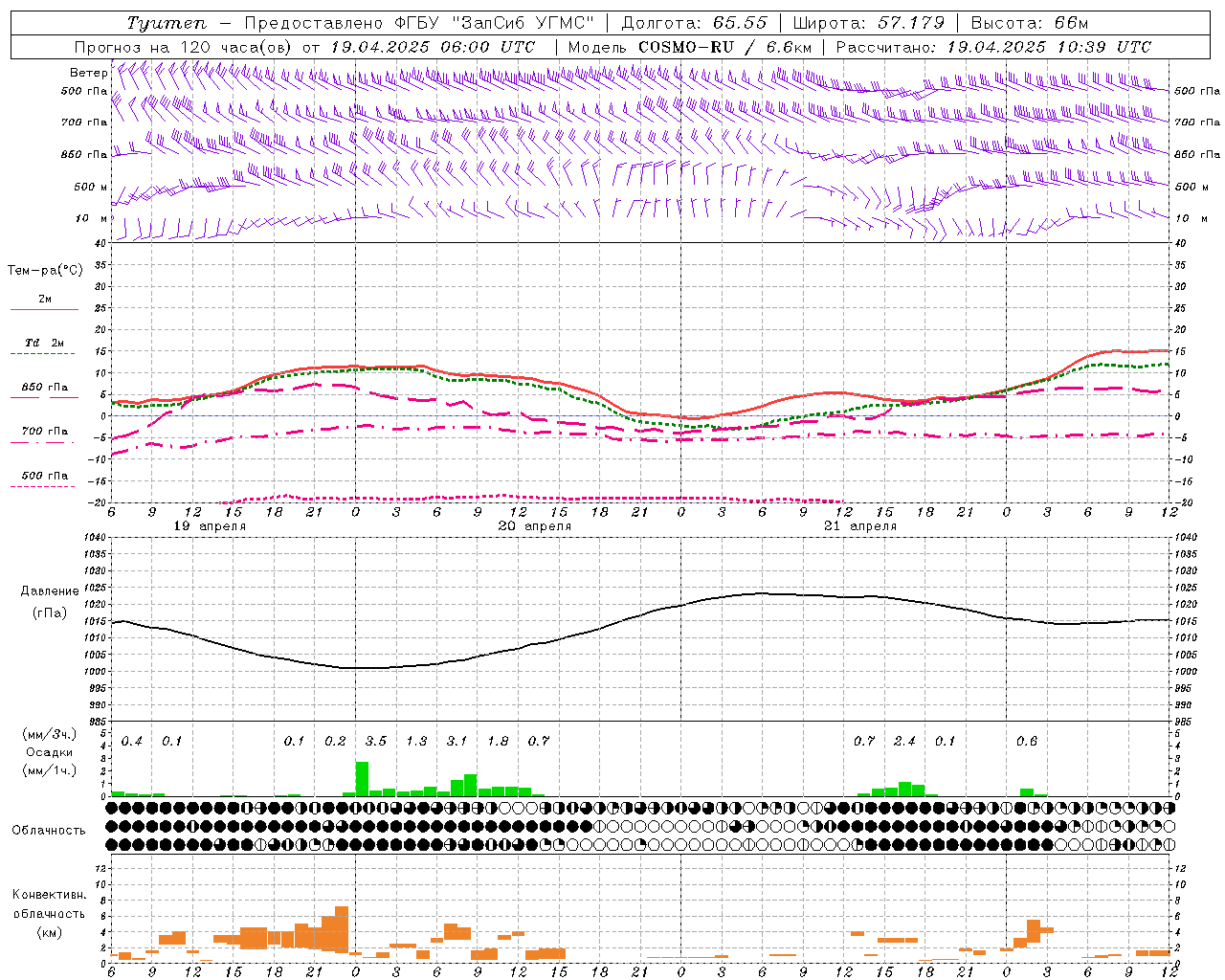This screenshot has height=980, width=1225.
Task: Select the "Тем-ра(°C)" temperature label
Action: tap(45, 271)
